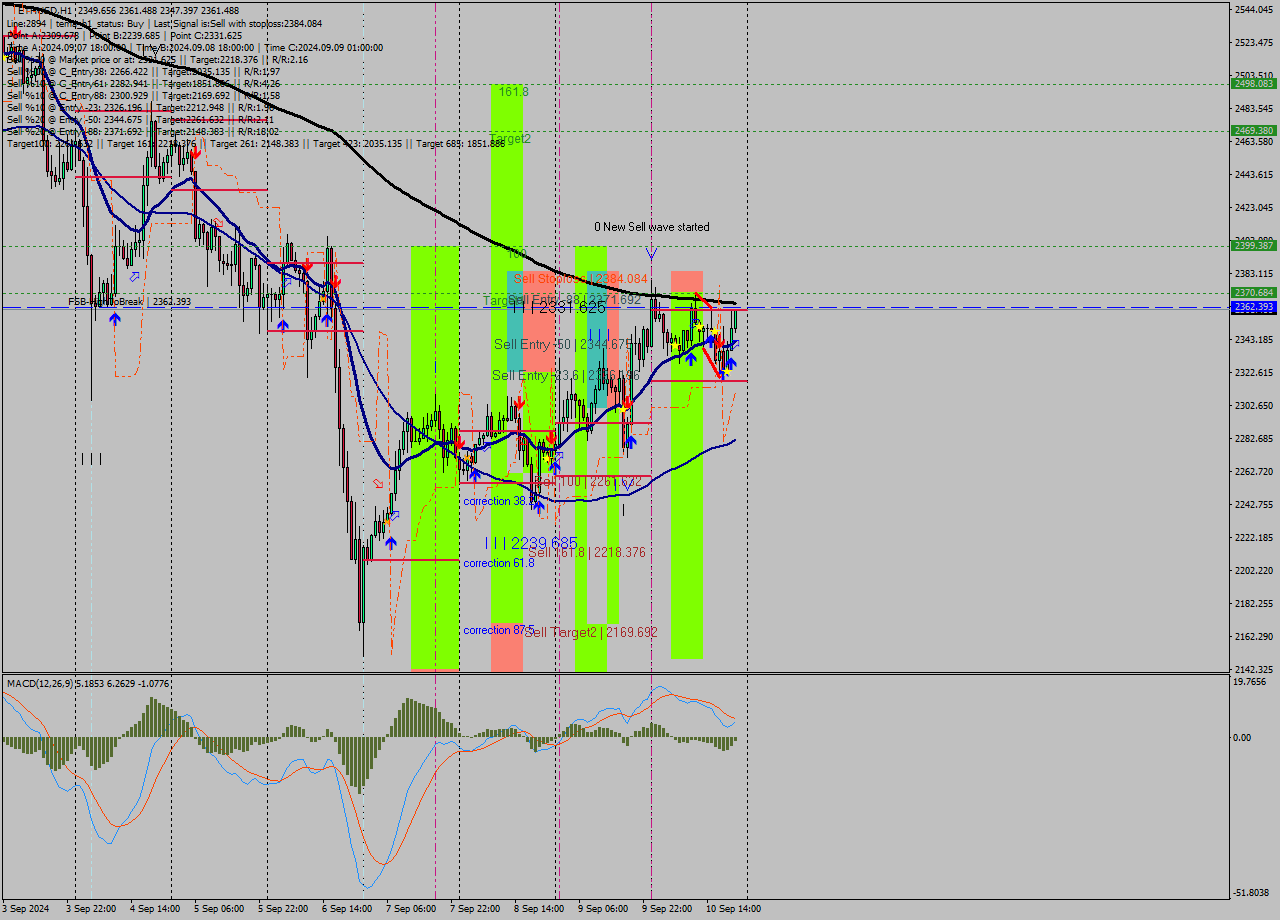Click the 'Sell 161.8 | 2218.376' label

coord(587,552)
